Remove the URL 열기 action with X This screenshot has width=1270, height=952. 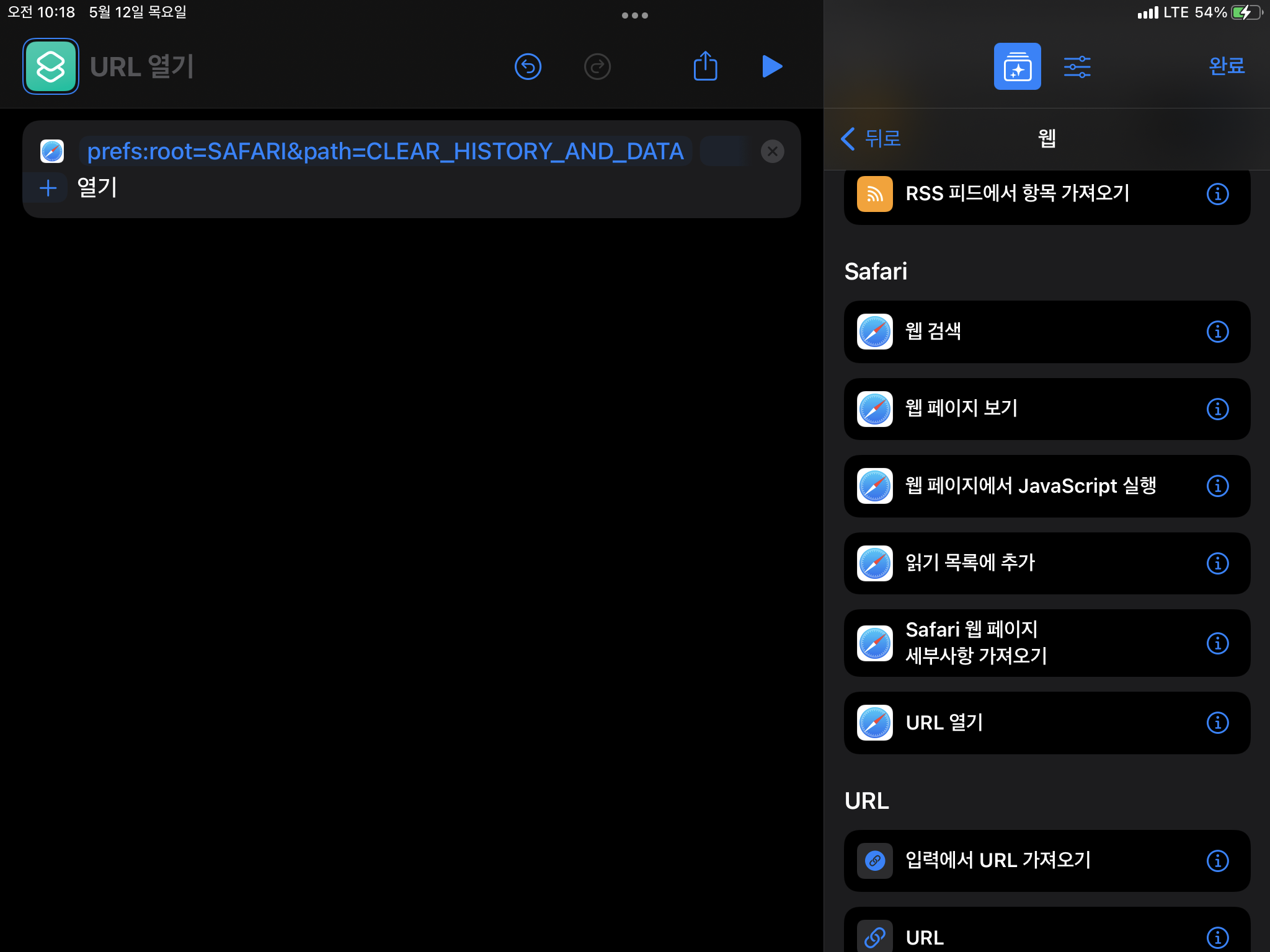[772, 151]
